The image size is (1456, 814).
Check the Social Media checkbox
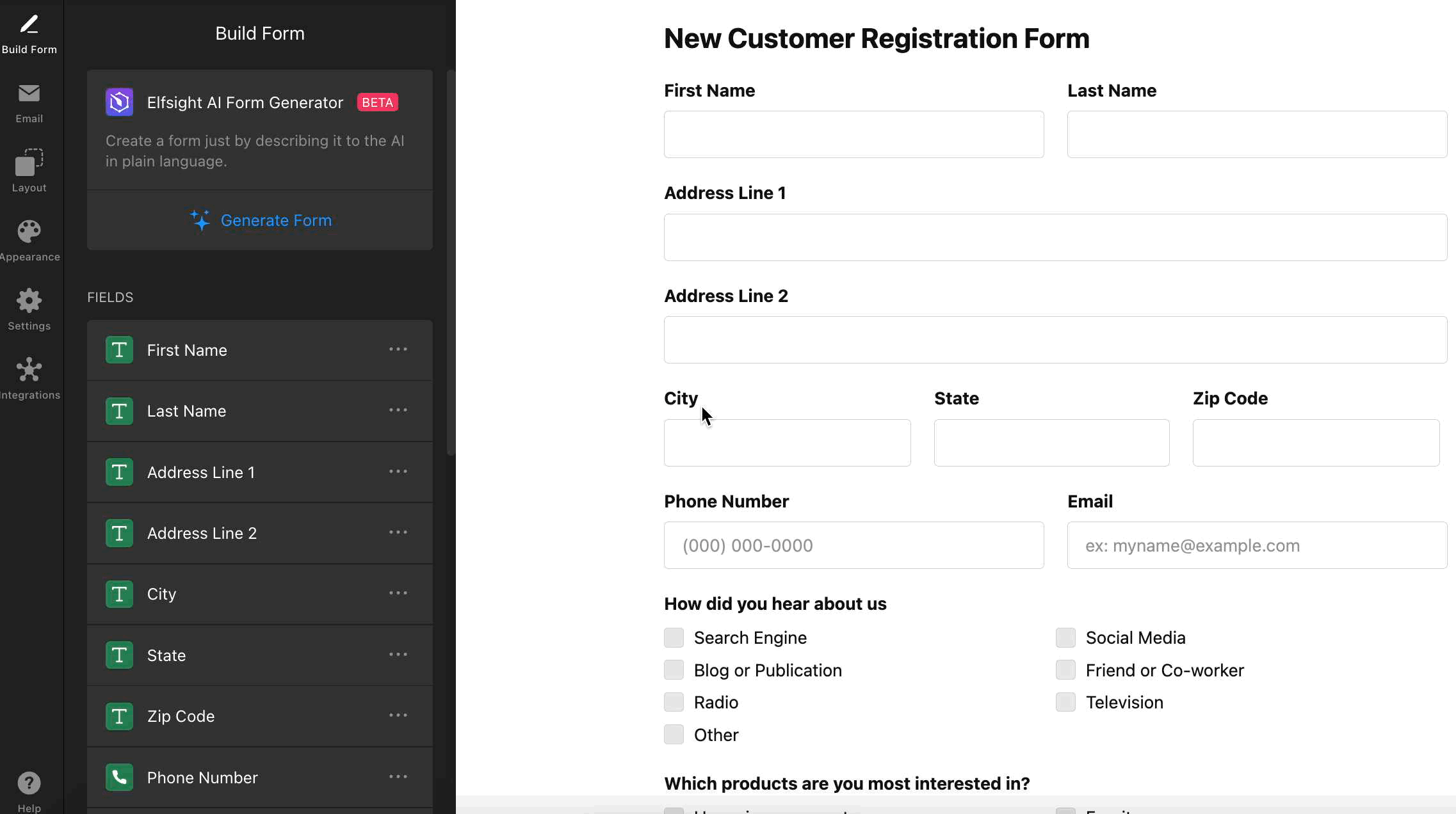[x=1065, y=638]
